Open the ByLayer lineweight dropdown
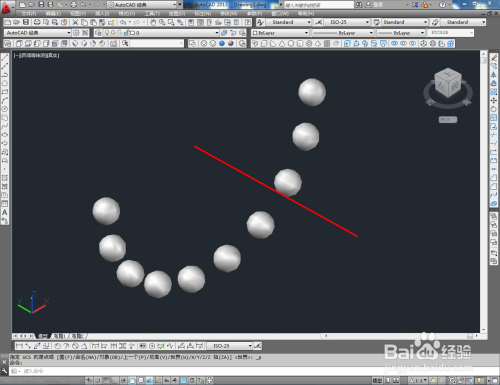500x385 pixels. click(401, 33)
